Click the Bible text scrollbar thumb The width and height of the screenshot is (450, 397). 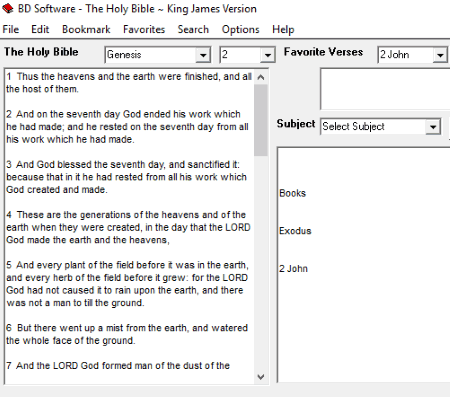(261, 120)
